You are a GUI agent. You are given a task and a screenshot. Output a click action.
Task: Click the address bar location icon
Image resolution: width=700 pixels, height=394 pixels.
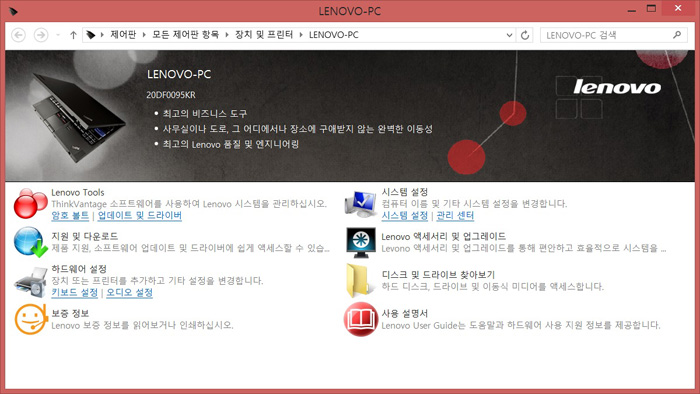click(x=91, y=34)
